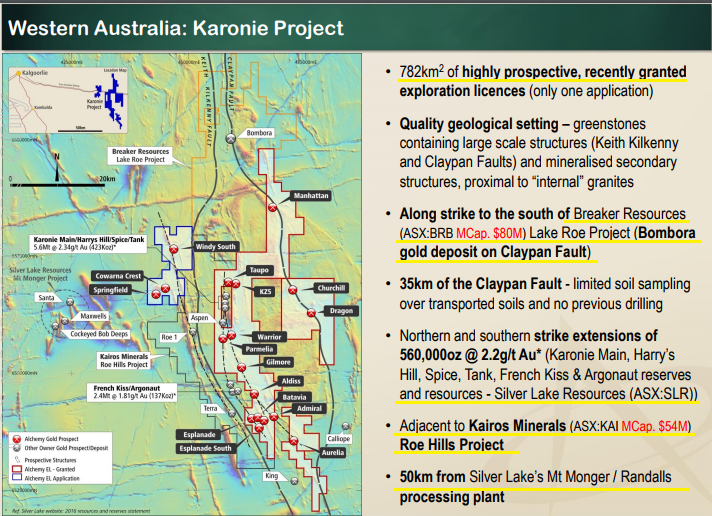
Task: Click the 'Dragon' map label
Action: point(341,311)
